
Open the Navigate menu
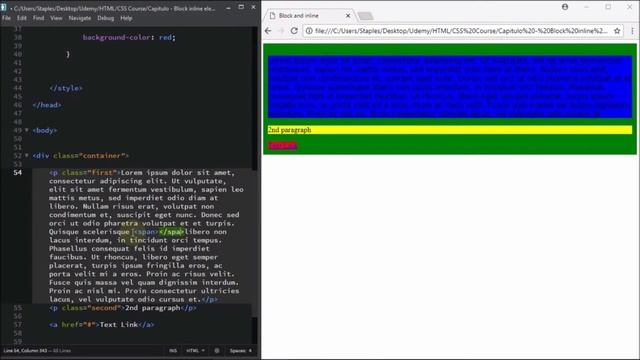[x=80, y=18]
